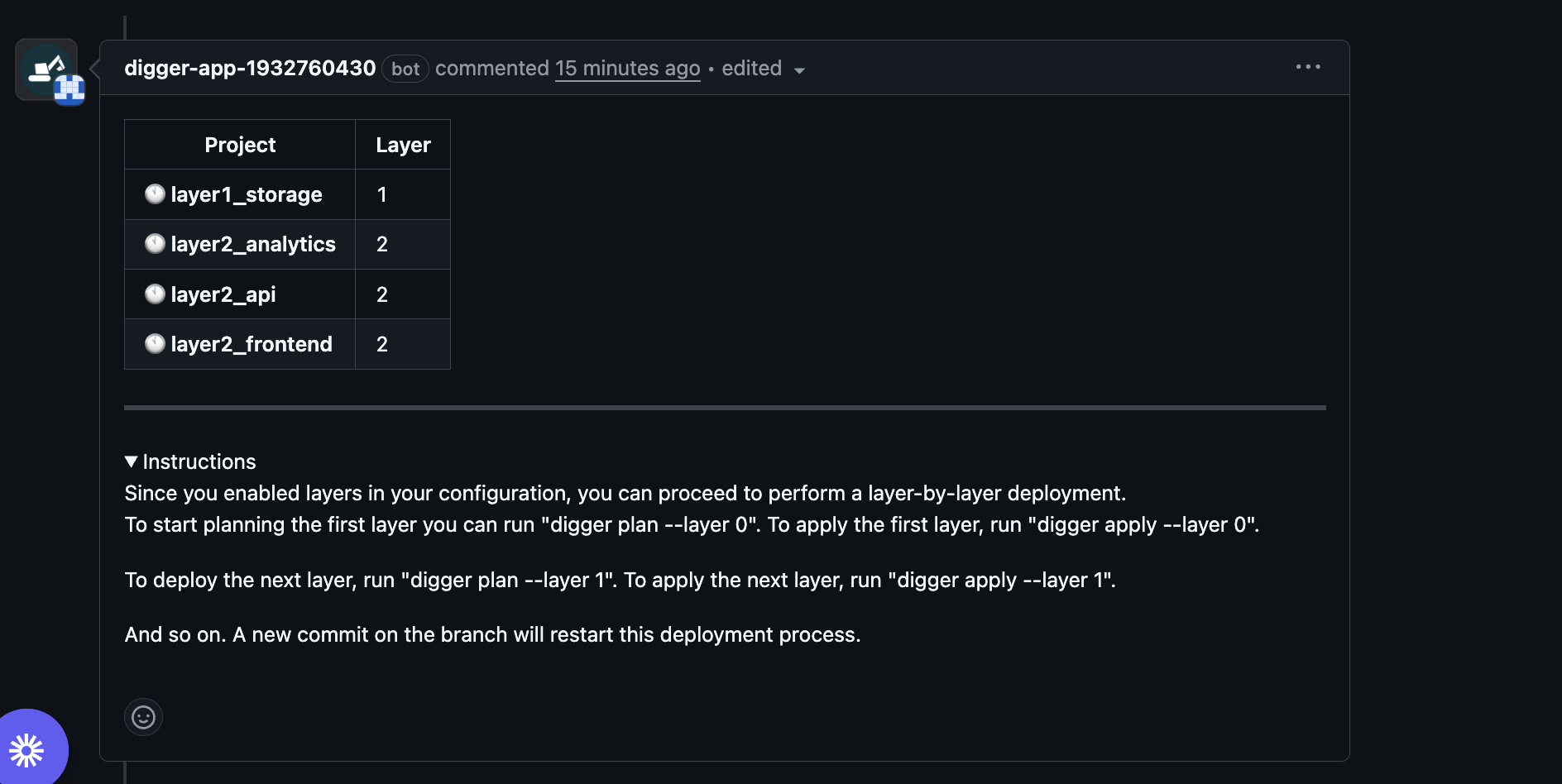The image size is (1562, 784).
Task: Click the bot badge label
Action: pyautogui.click(x=405, y=69)
